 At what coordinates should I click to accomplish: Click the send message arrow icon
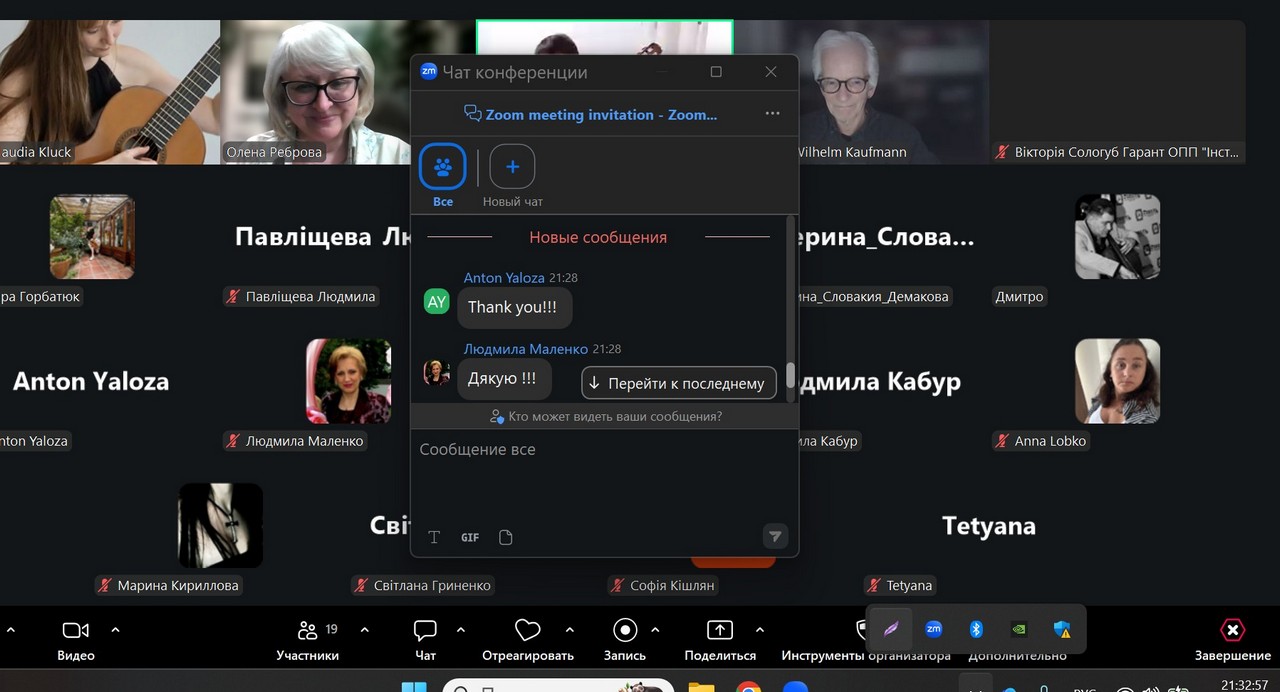click(775, 536)
